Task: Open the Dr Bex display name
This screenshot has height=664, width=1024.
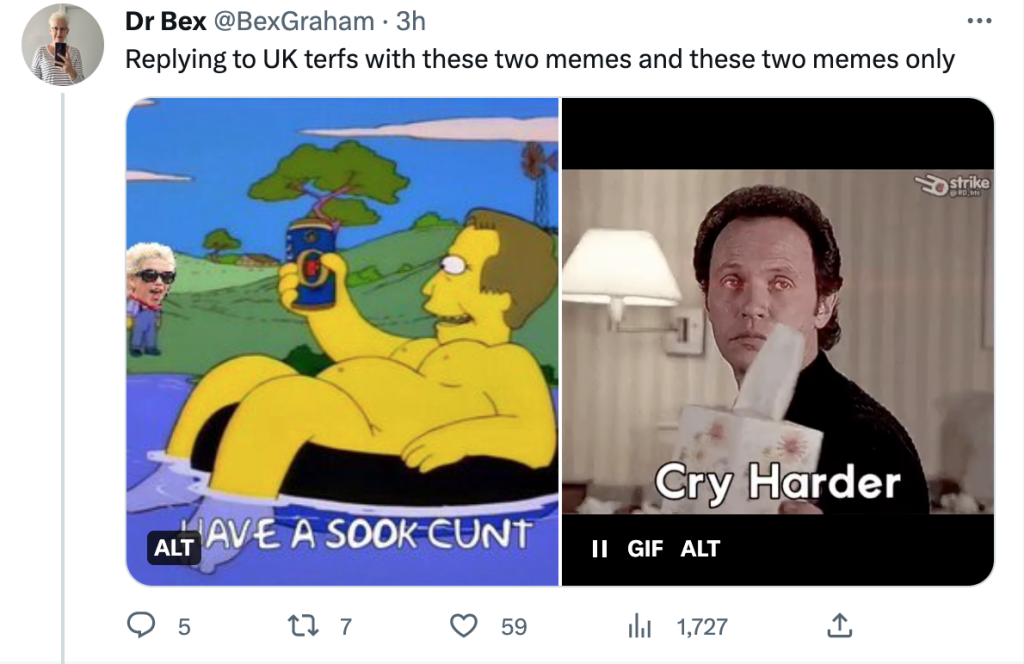Action: [165, 22]
